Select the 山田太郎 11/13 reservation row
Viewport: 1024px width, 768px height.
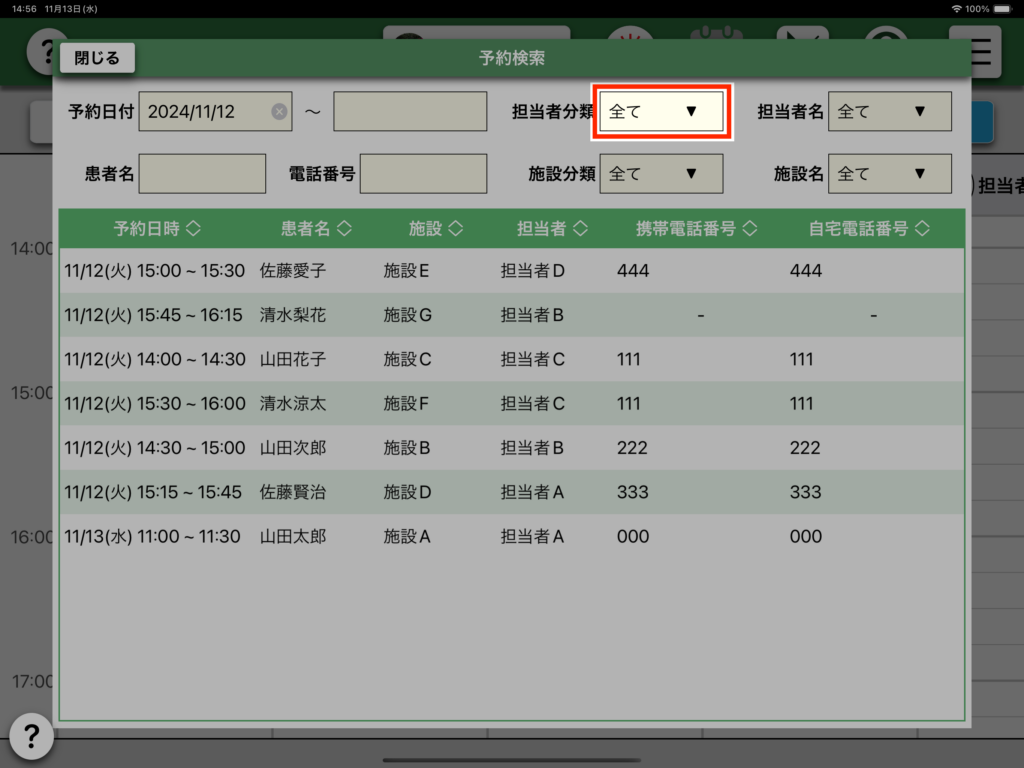click(x=511, y=536)
